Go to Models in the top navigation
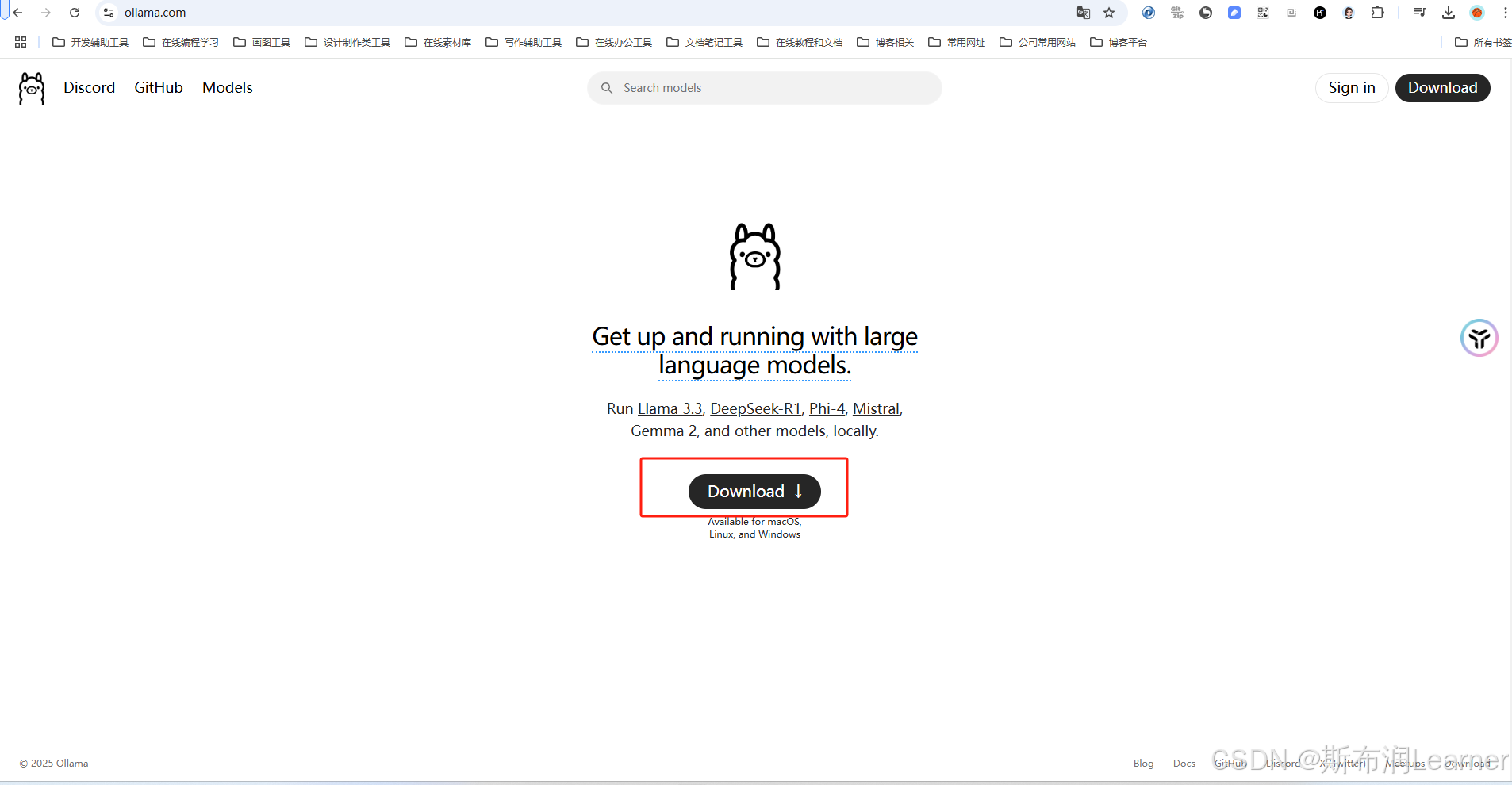 (228, 88)
